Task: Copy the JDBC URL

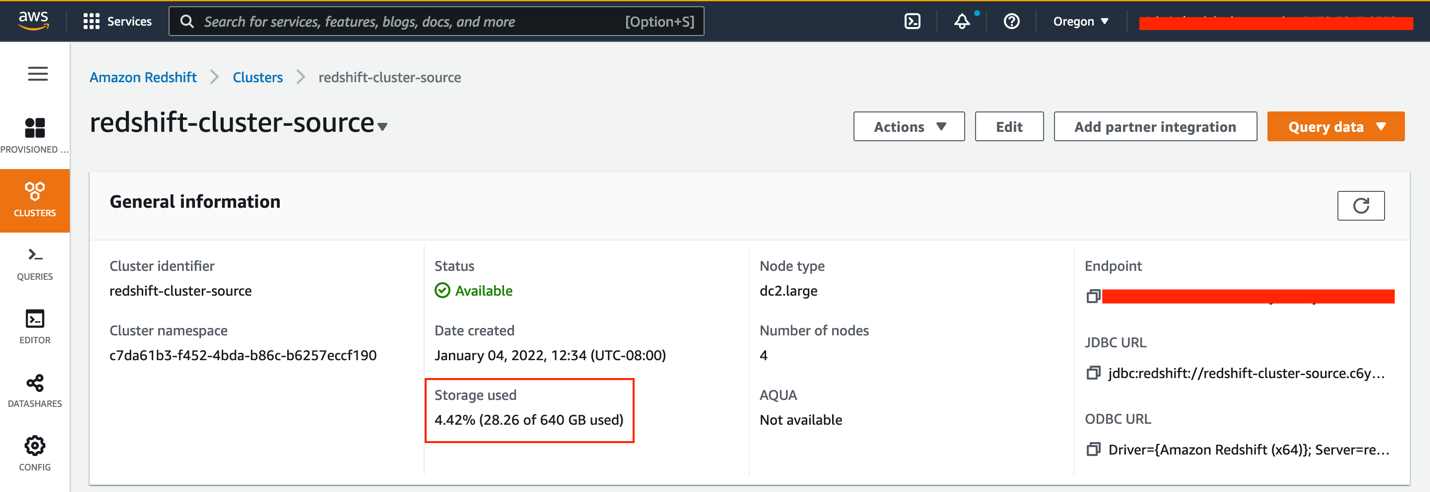Action: [x=1093, y=373]
